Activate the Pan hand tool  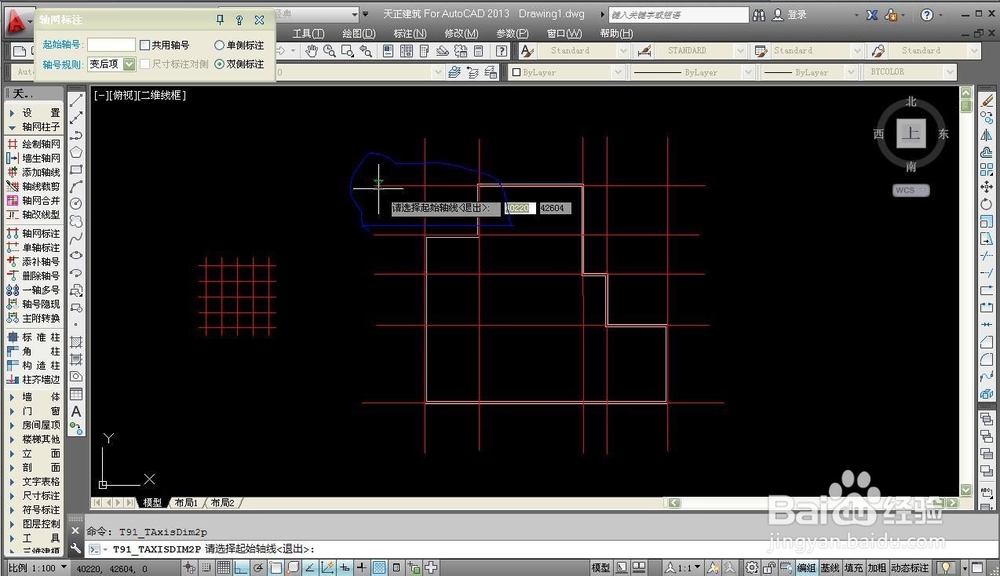311,51
